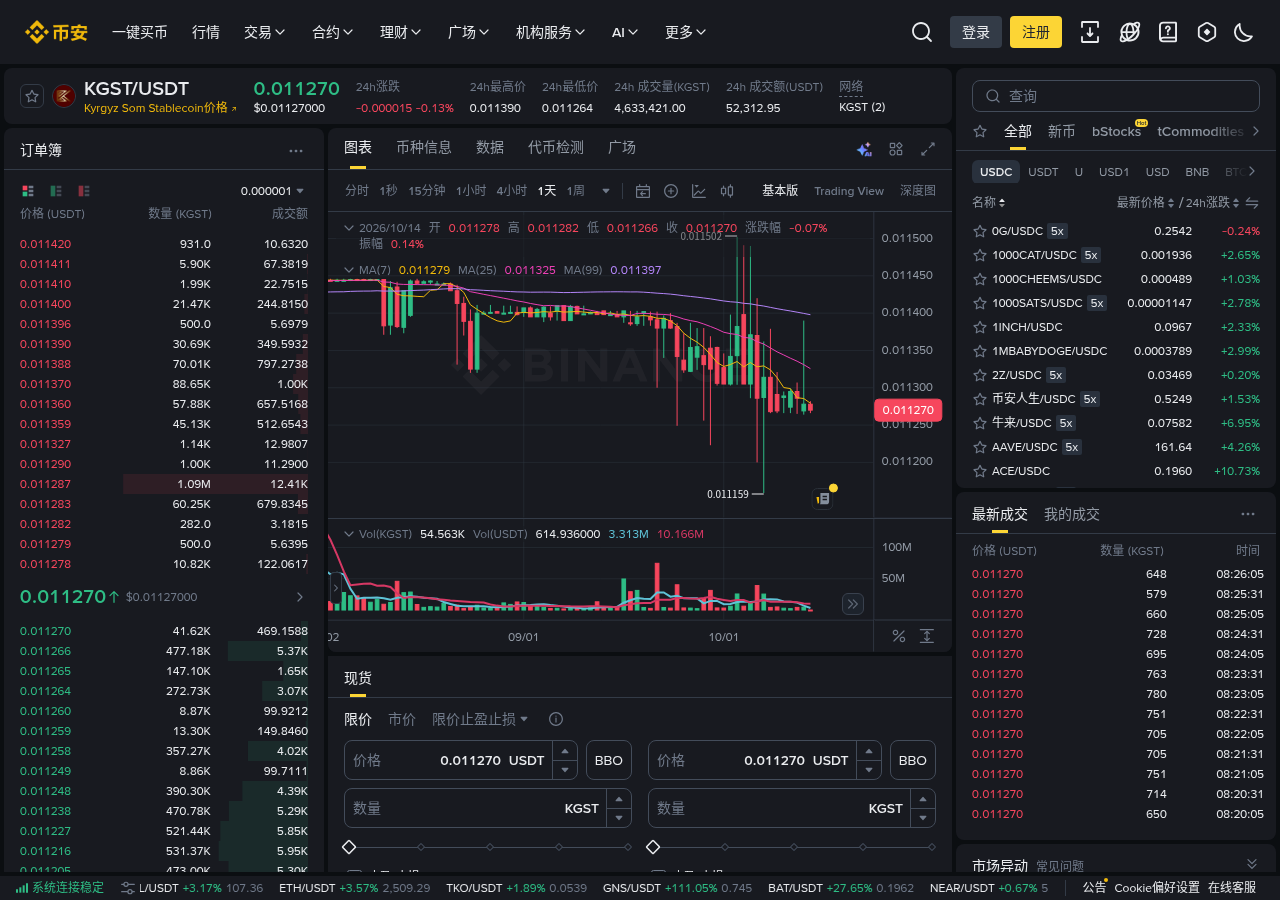The width and height of the screenshot is (1280, 900).
Task: Switch chart to Trading View
Action: (849, 191)
